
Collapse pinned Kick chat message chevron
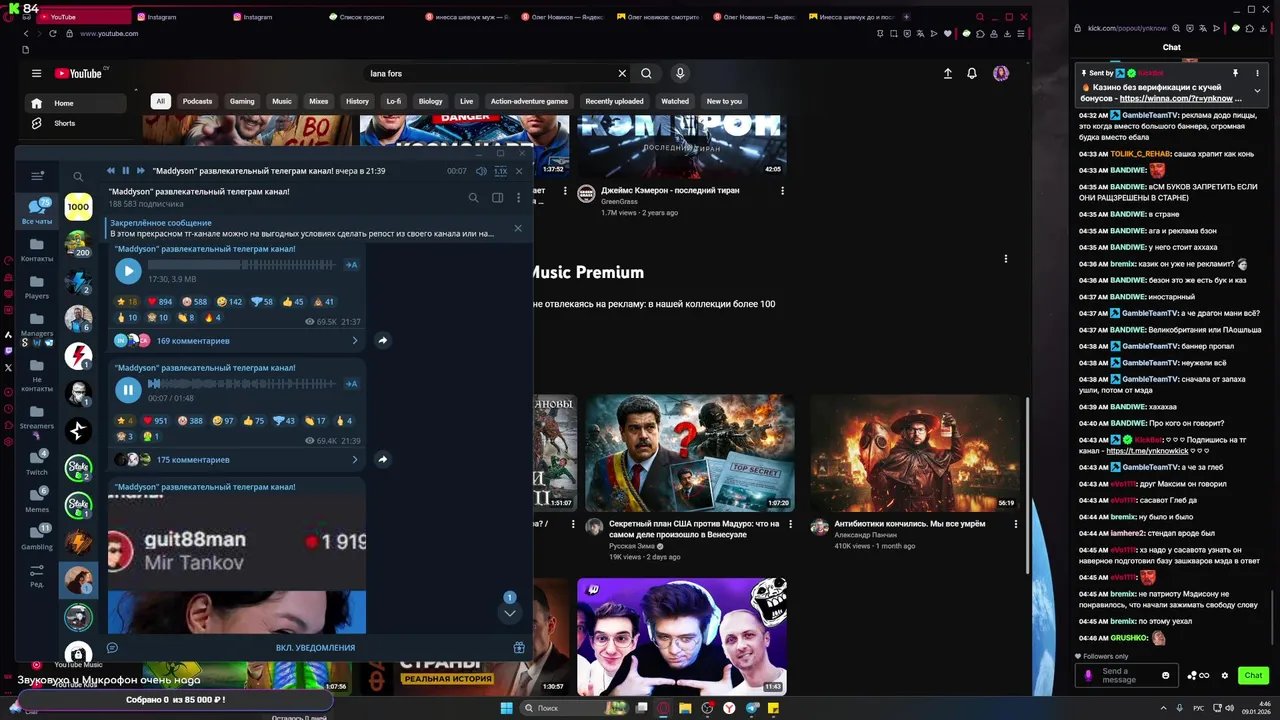pos(1257,91)
